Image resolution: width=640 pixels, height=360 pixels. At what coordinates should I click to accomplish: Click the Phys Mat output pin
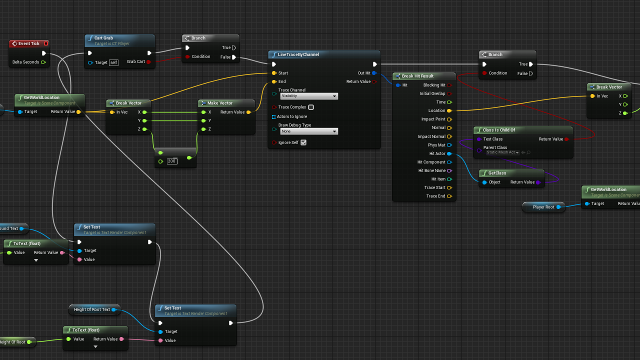pyautogui.click(x=449, y=145)
